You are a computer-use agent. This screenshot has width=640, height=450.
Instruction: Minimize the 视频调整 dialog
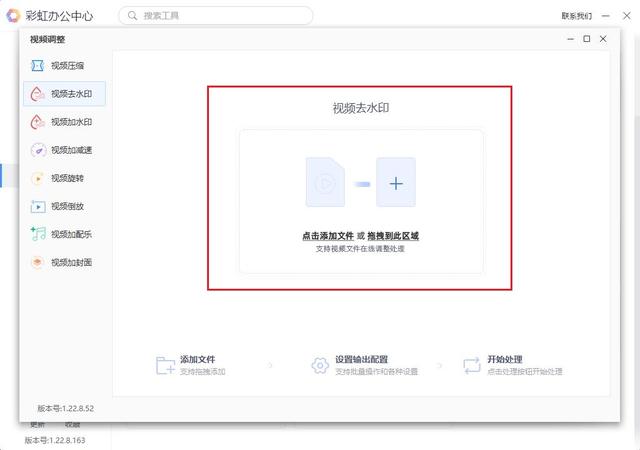coord(571,39)
